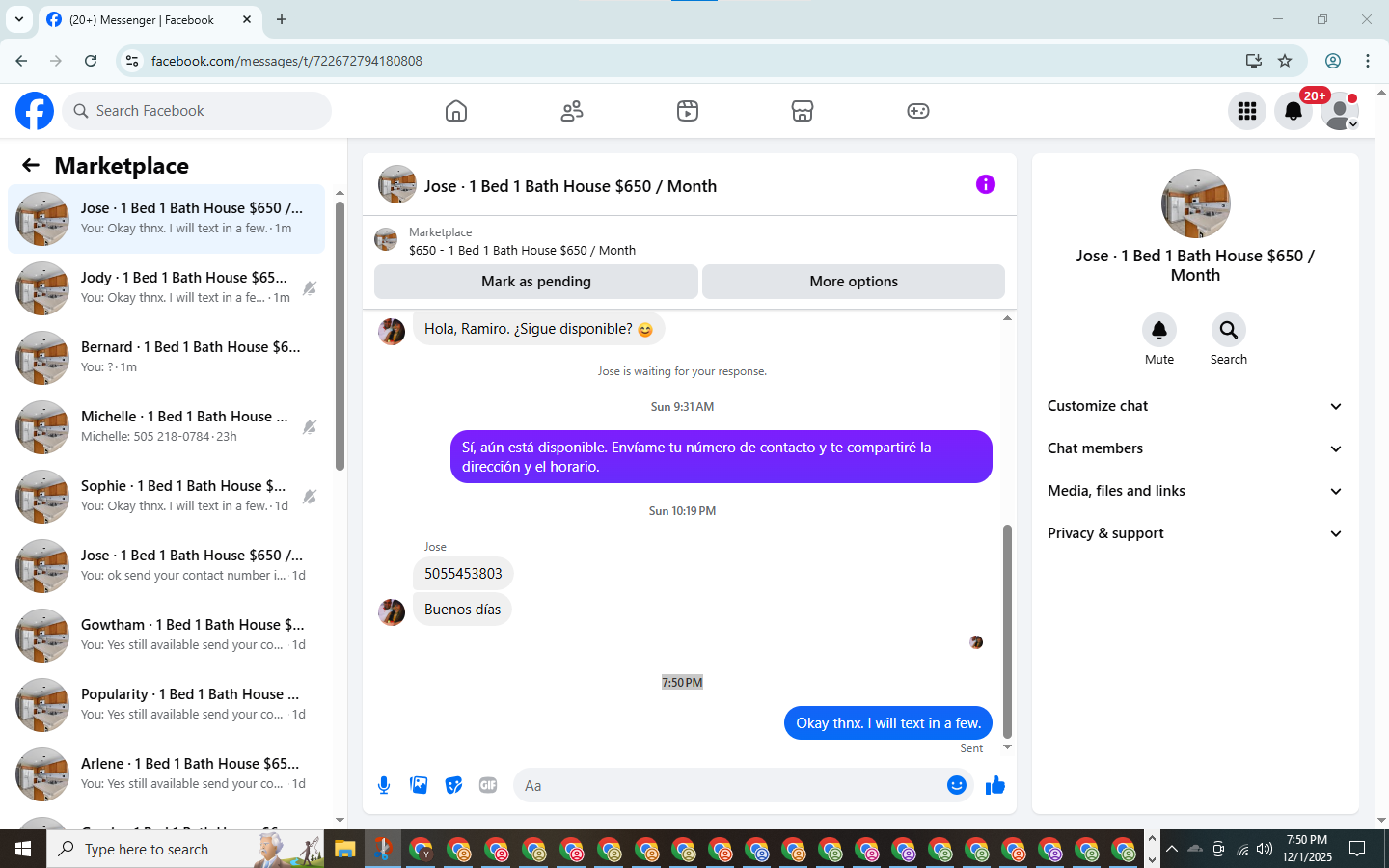Open the Windows Start menu
The width and height of the screenshot is (1389, 868).
point(23,849)
